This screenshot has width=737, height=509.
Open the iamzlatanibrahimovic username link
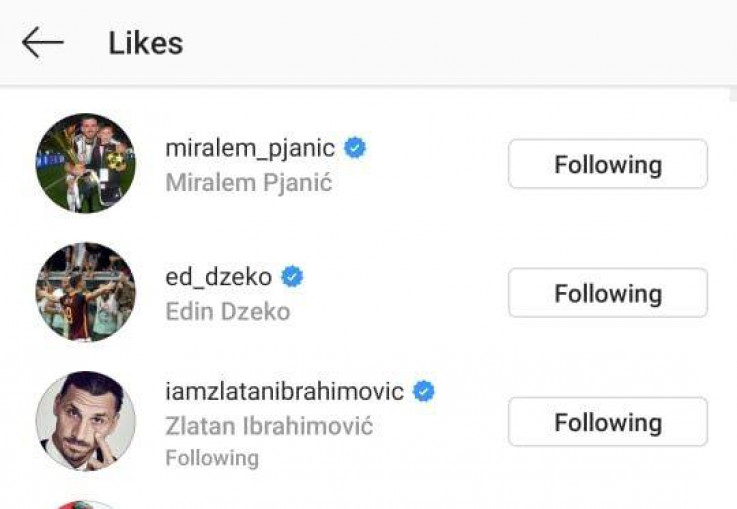point(284,392)
